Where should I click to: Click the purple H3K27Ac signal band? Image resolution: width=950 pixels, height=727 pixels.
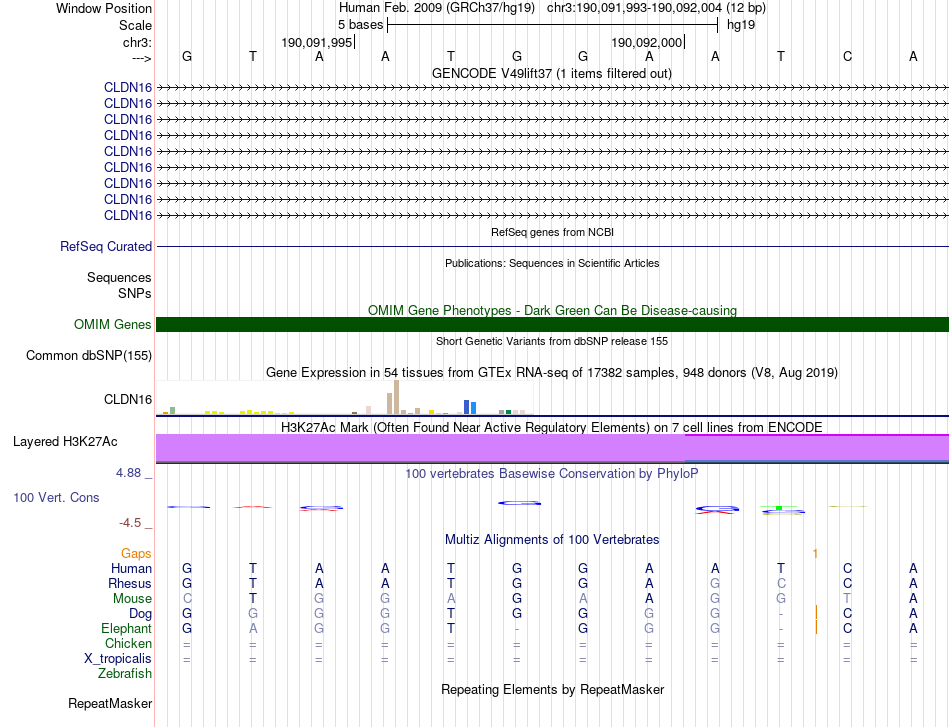click(x=552, y=448)
